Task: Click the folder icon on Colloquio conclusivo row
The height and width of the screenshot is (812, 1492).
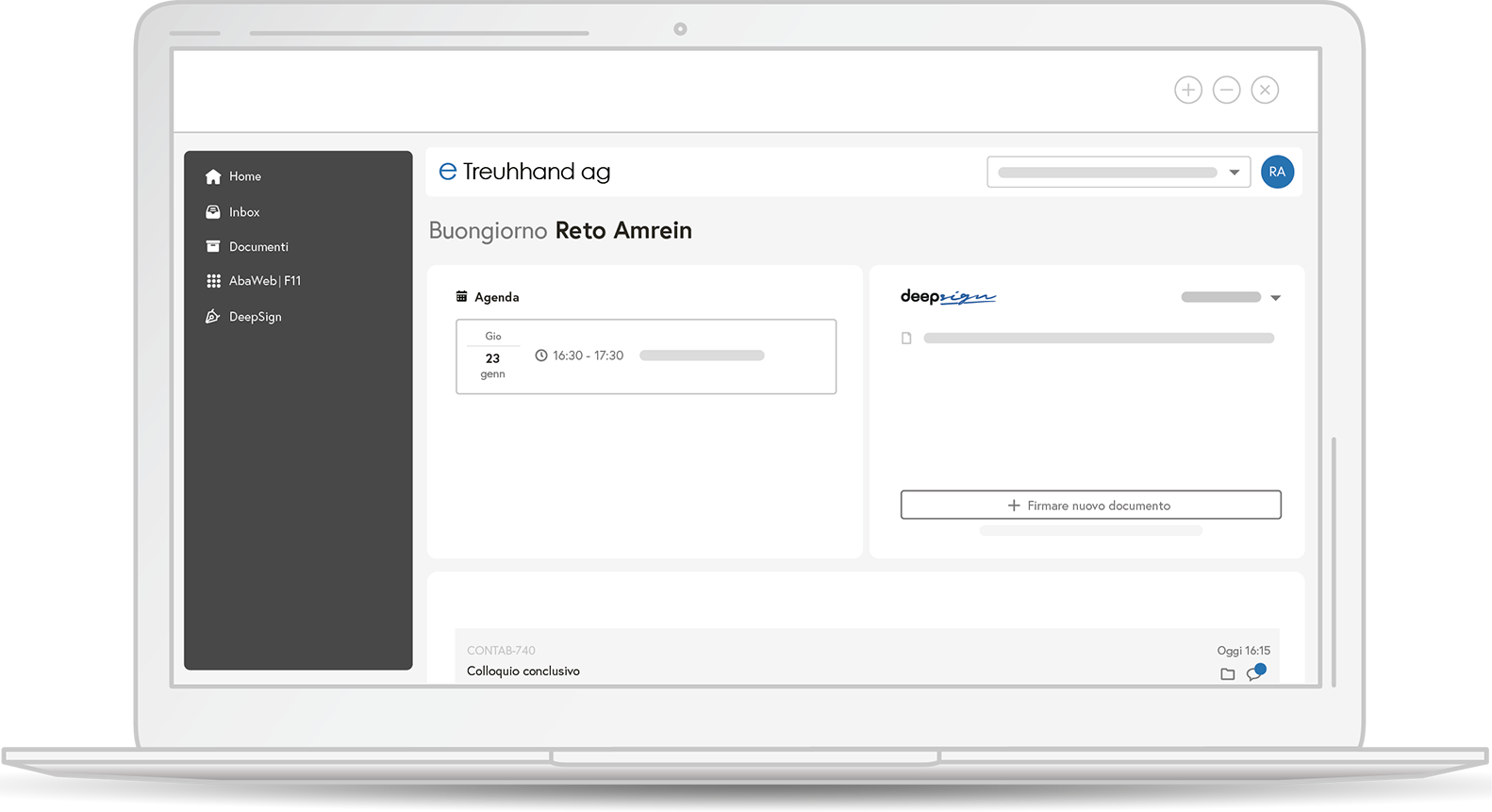Action: point(1227,673)
